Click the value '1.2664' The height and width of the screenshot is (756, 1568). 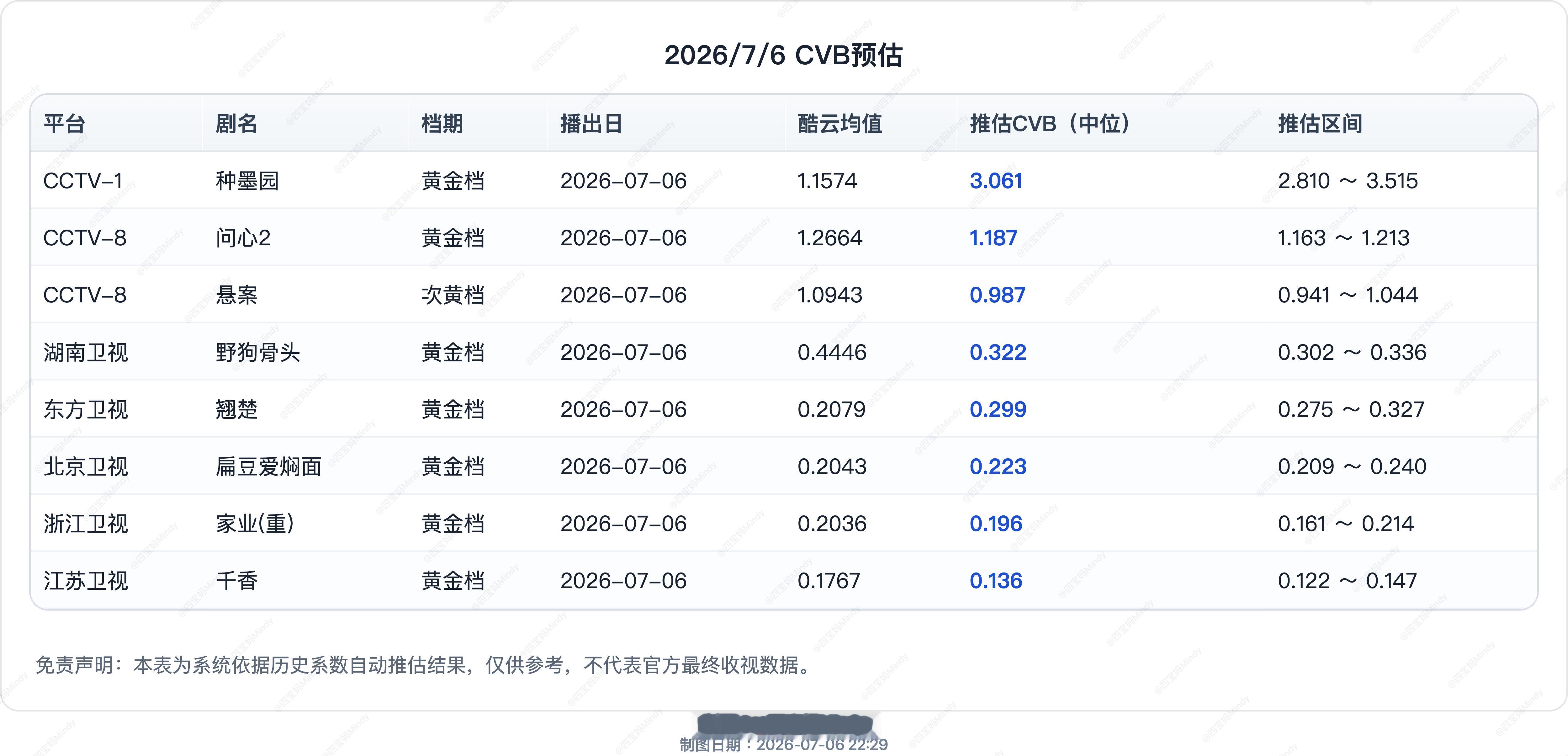pos(830,238)
